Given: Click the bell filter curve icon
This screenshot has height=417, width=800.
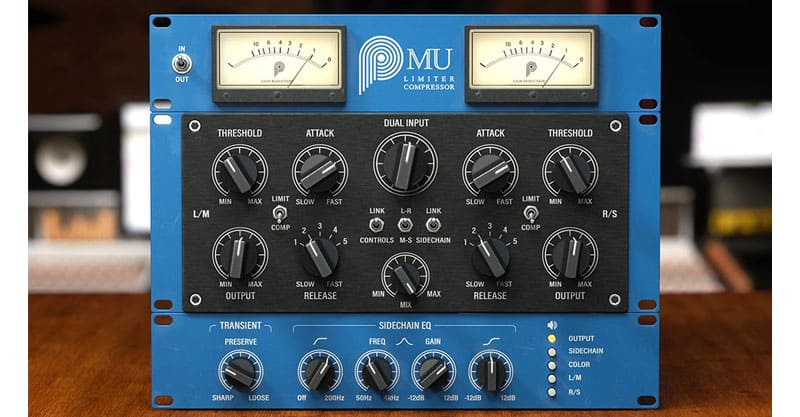Looking at the screenshot, I should (405, 341).
